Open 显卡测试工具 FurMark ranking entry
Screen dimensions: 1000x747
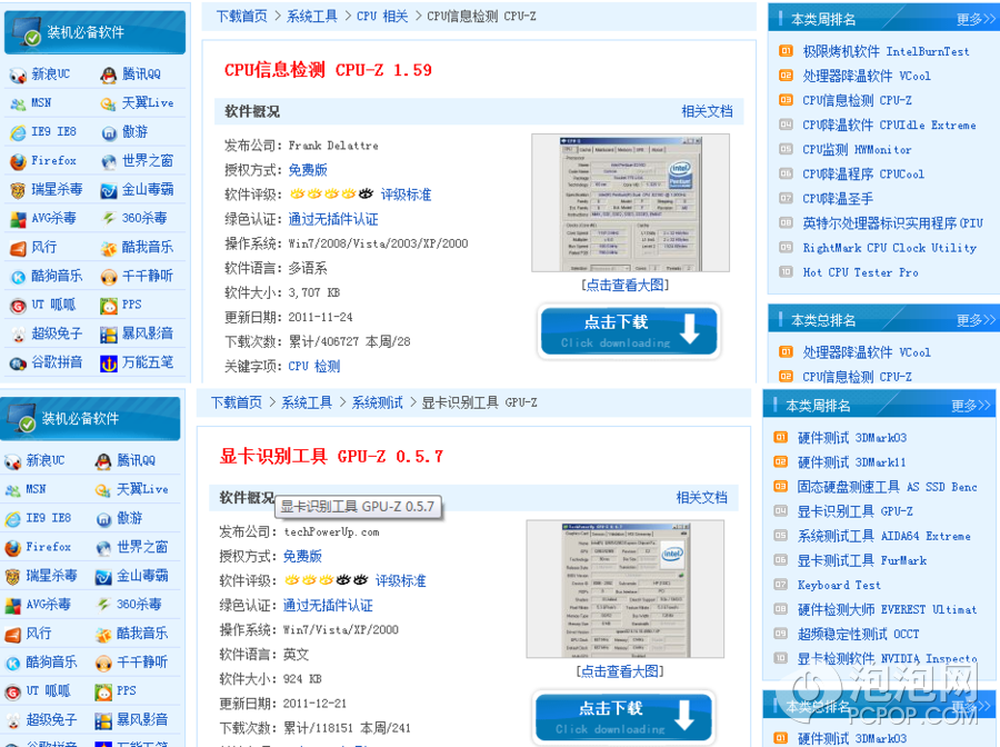(862, 561)
